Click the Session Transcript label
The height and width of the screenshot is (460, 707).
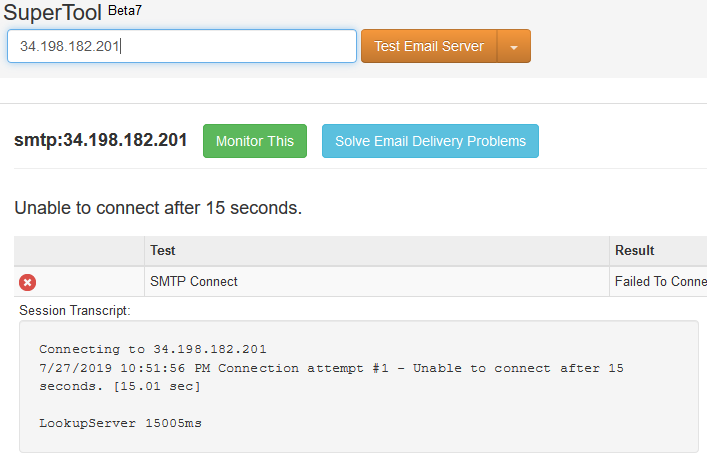[75, 310]
